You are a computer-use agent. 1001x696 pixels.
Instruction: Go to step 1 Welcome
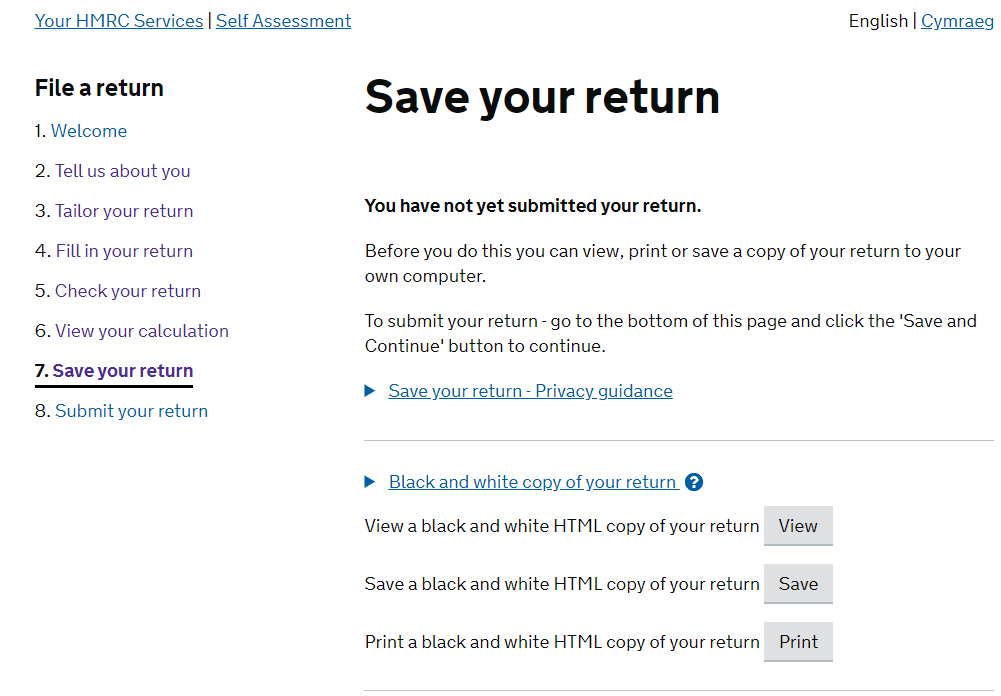[89, 131]
